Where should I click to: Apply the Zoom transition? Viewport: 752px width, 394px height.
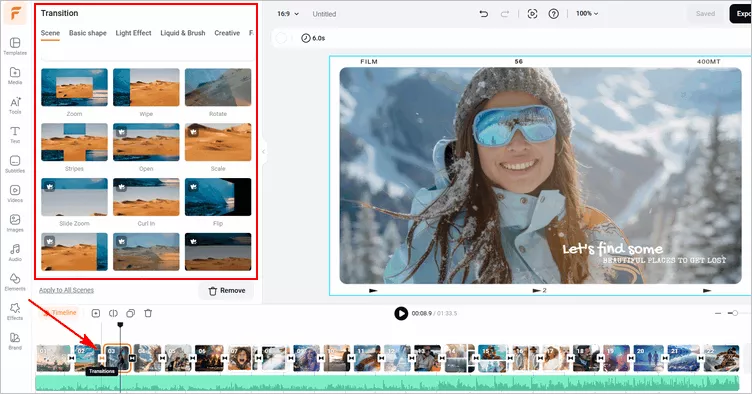coord(74,87)
